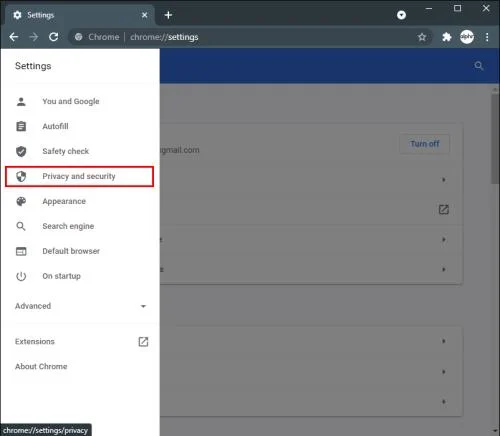Search settings with the magnifier icon
This screenshot has width=500, height=436.
(479, 66)
